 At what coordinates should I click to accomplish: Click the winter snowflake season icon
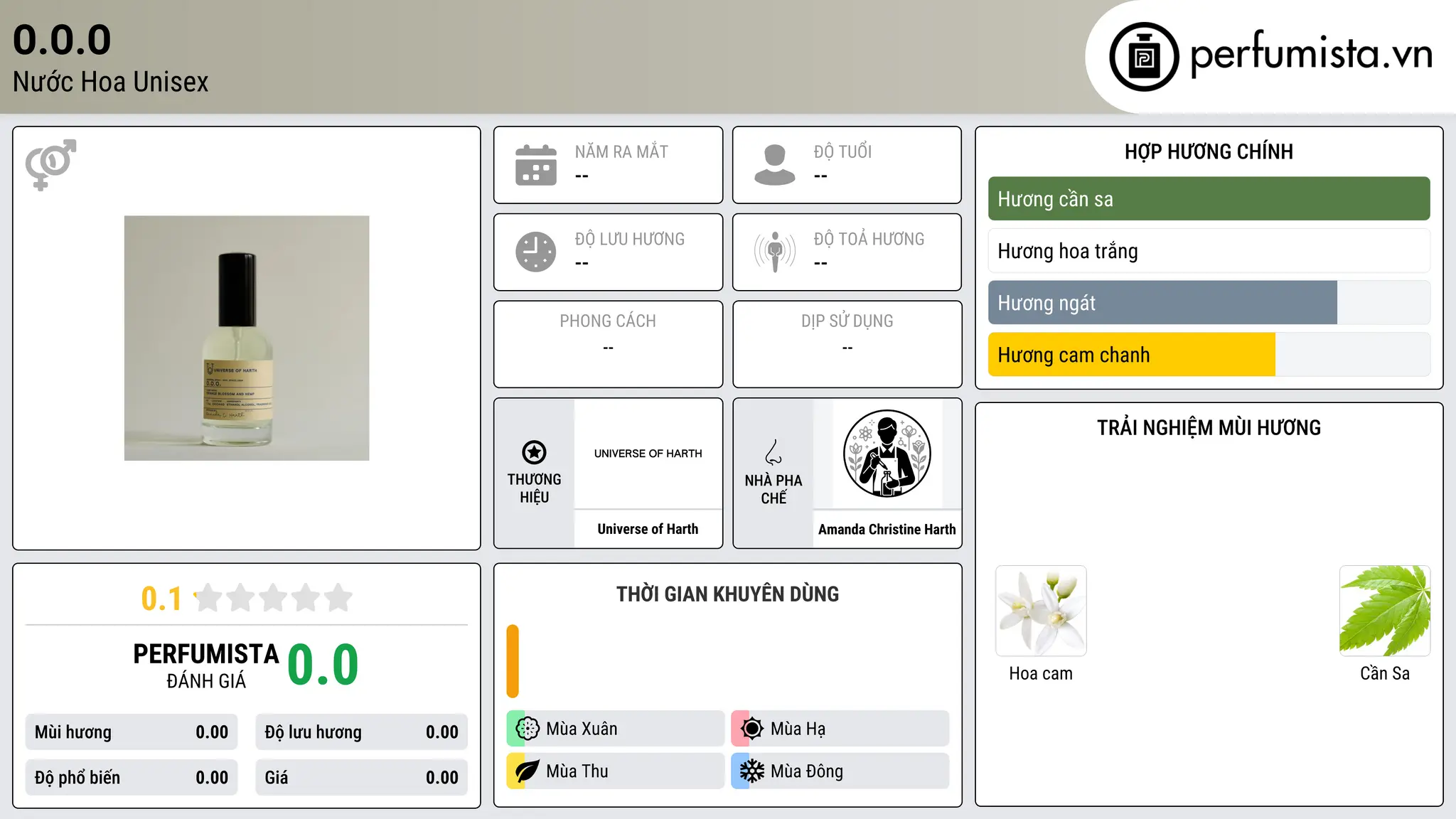pos(752,771)
